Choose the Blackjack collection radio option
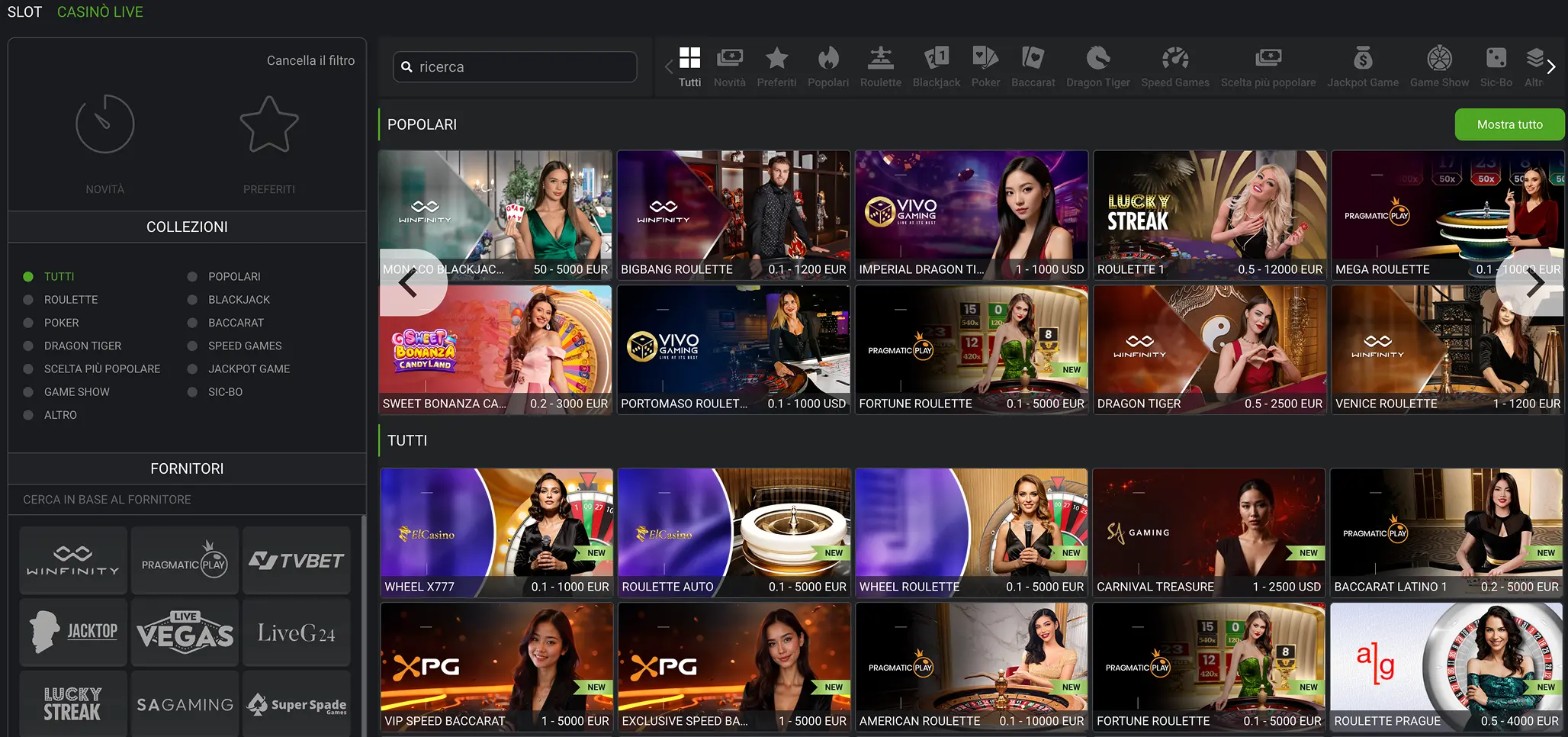 click(x=193, y=300)
